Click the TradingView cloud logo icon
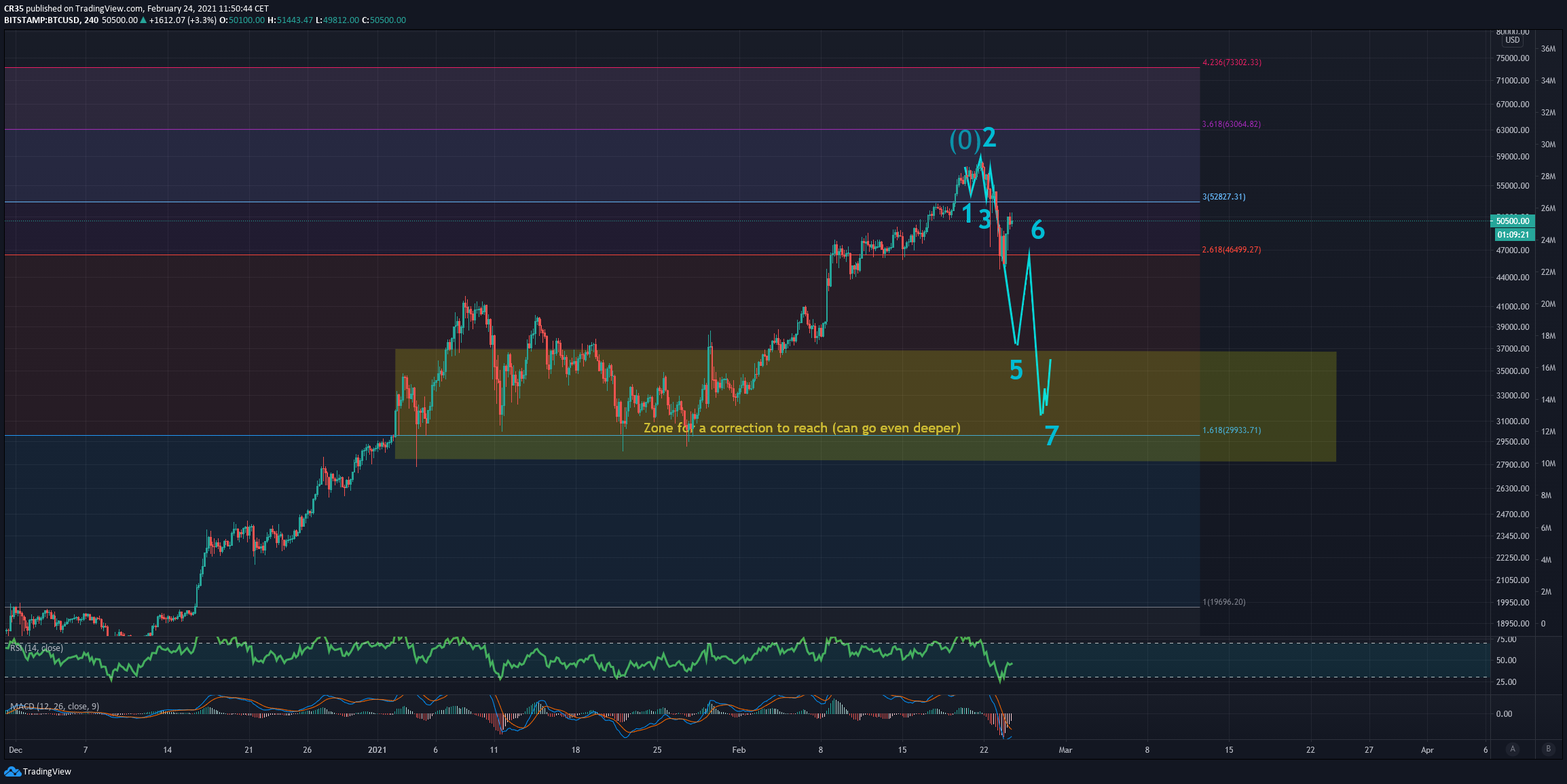1567x784 pixels. 12,772
